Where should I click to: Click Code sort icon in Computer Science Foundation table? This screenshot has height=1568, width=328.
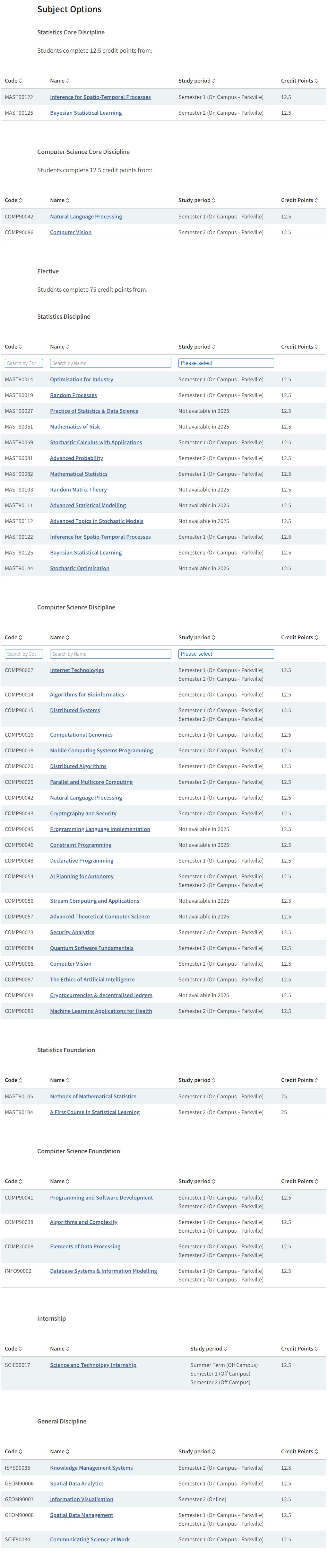pyautogui.click(x=21, y=1182)
